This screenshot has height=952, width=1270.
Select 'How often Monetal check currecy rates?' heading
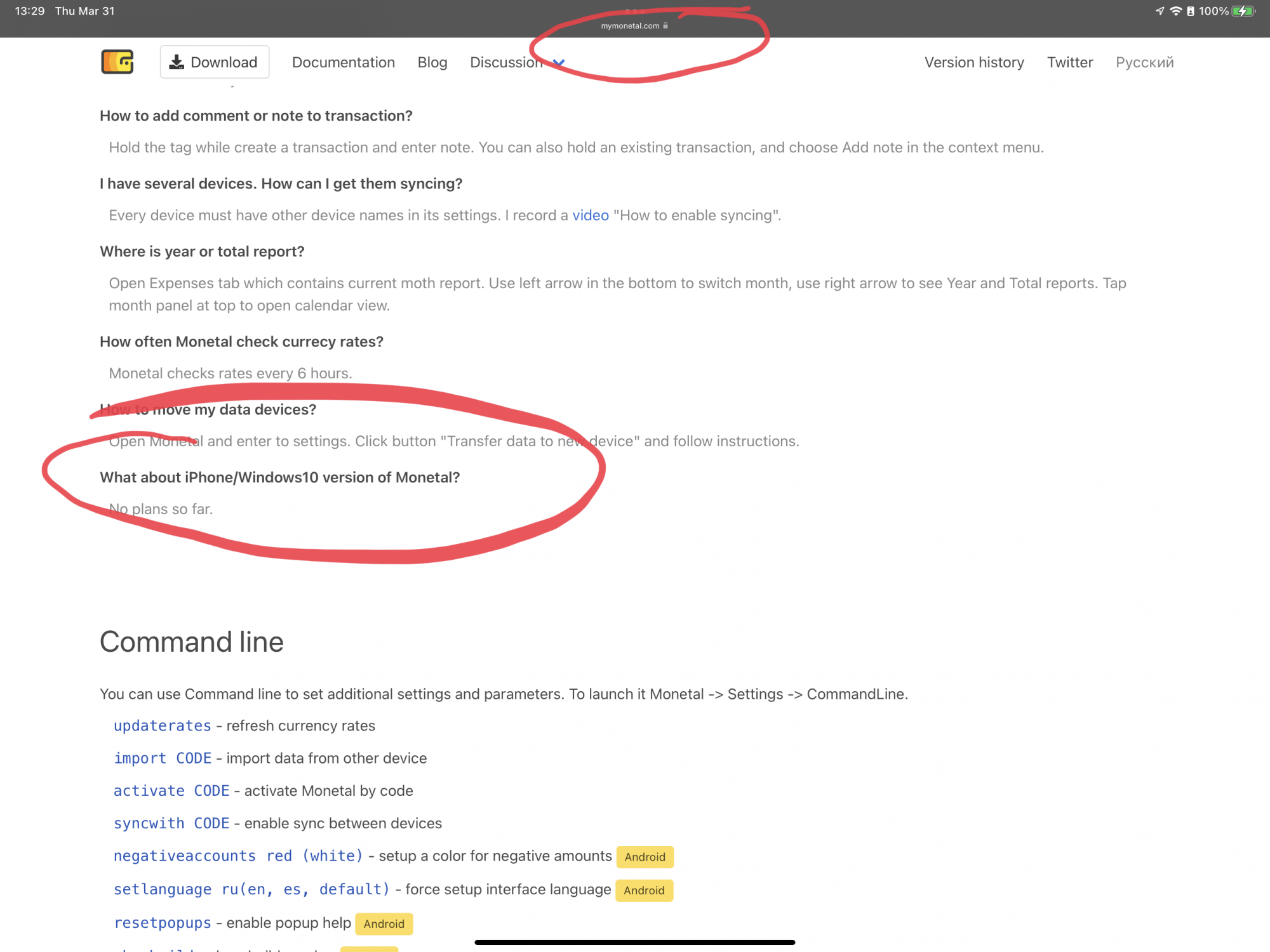(241, 341)
